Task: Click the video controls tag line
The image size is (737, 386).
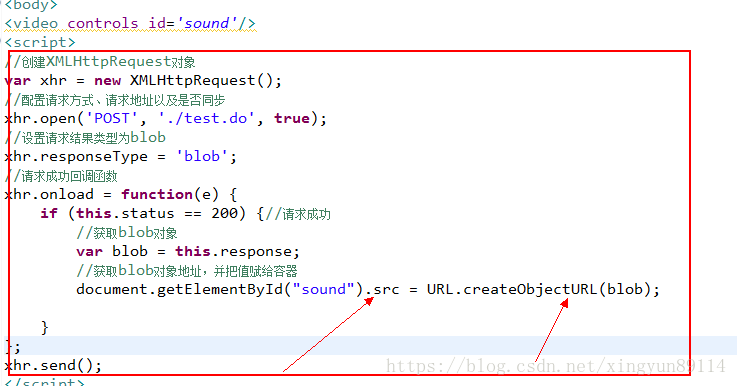Action: [x=130, y=23]
